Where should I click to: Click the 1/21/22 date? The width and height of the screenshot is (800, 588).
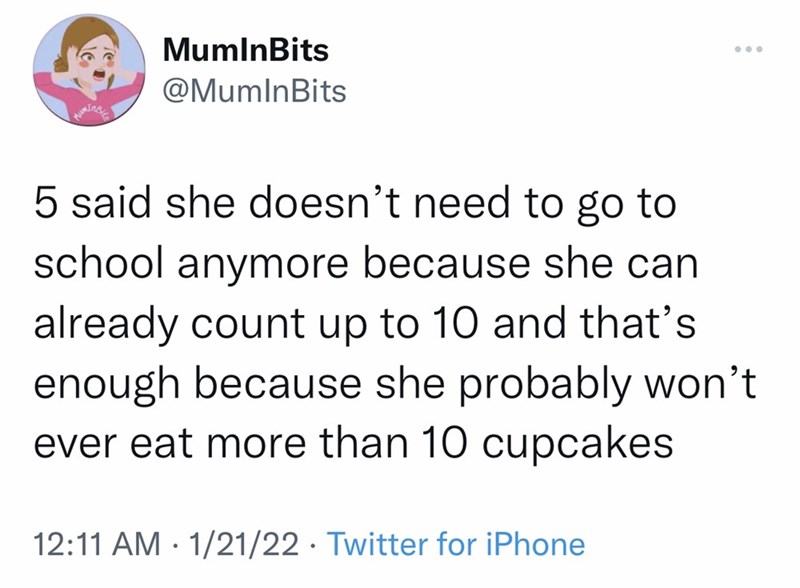244,544
